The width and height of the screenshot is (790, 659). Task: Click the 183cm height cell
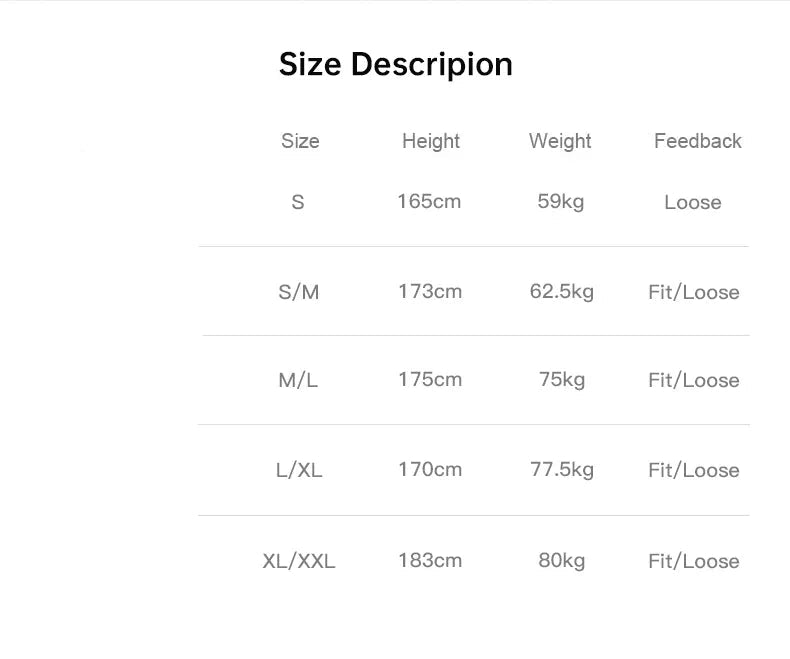(429, 560)
